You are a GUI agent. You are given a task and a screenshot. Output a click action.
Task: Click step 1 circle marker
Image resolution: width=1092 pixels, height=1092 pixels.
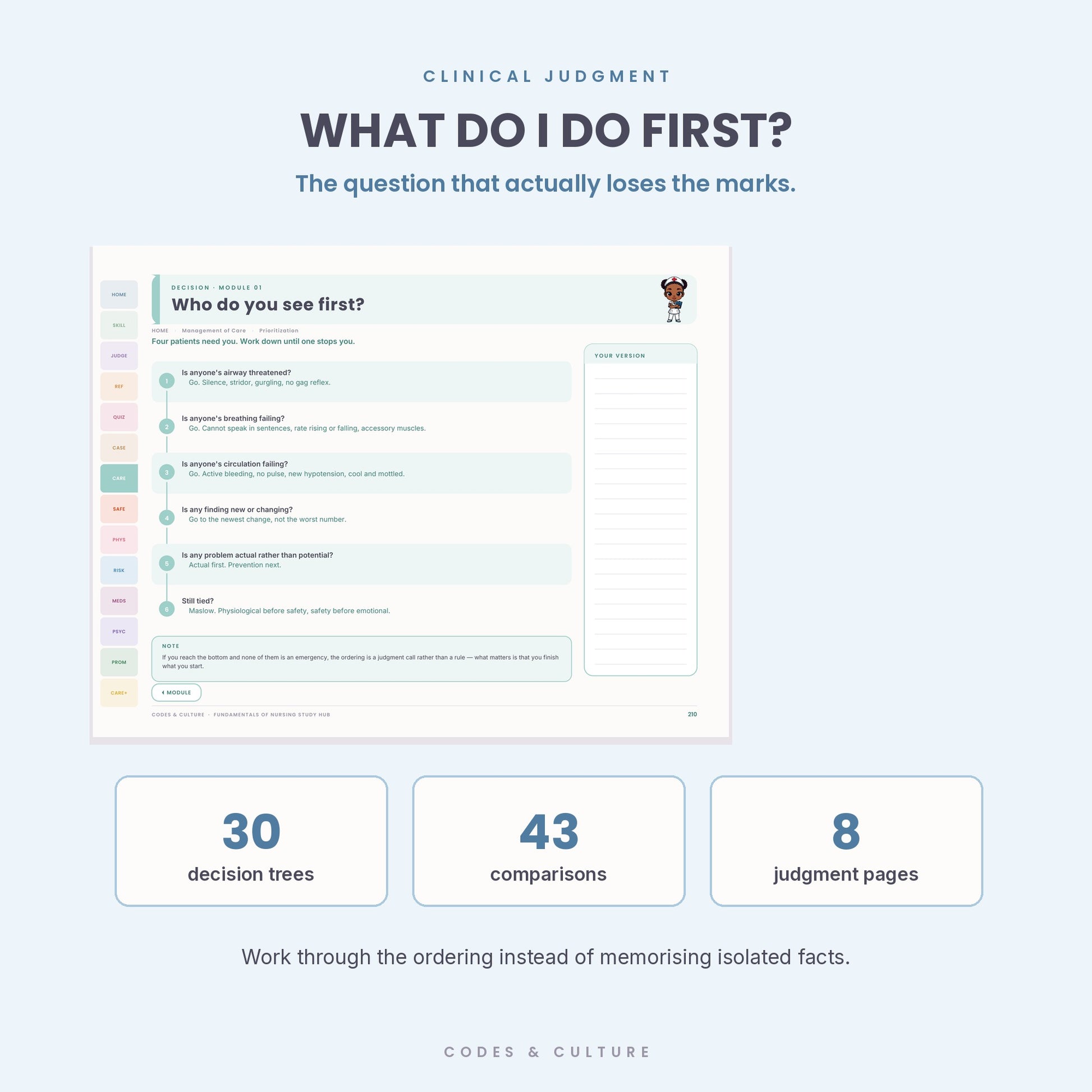(167, 381)
